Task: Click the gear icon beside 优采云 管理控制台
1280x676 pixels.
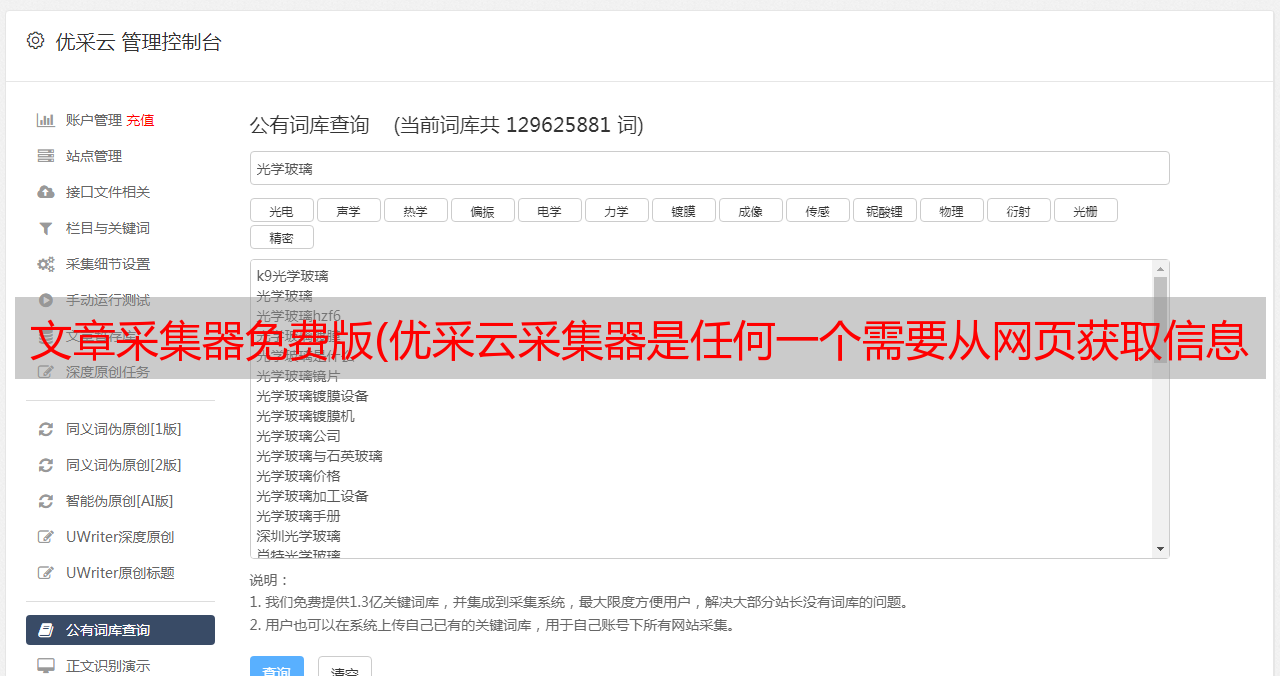Action: pos(36,41)
